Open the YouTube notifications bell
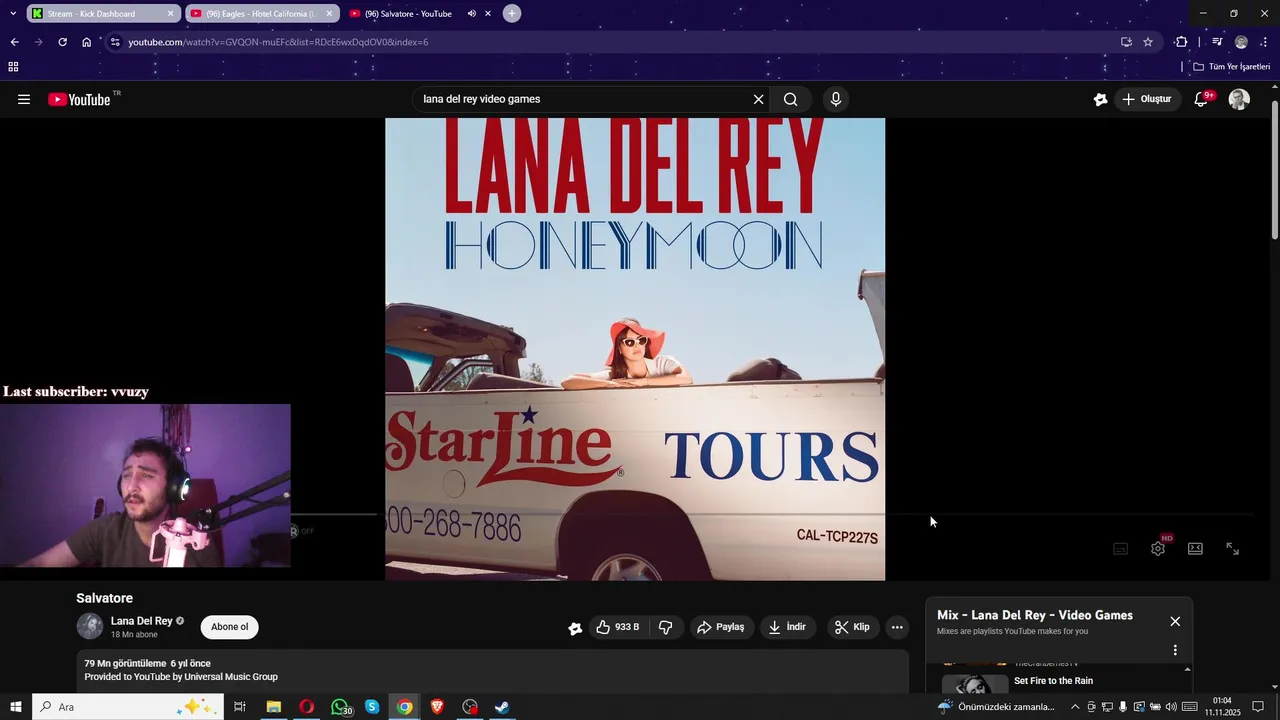The height and width of the screenshot is (720, 1280). click(x=1202, y=99)
